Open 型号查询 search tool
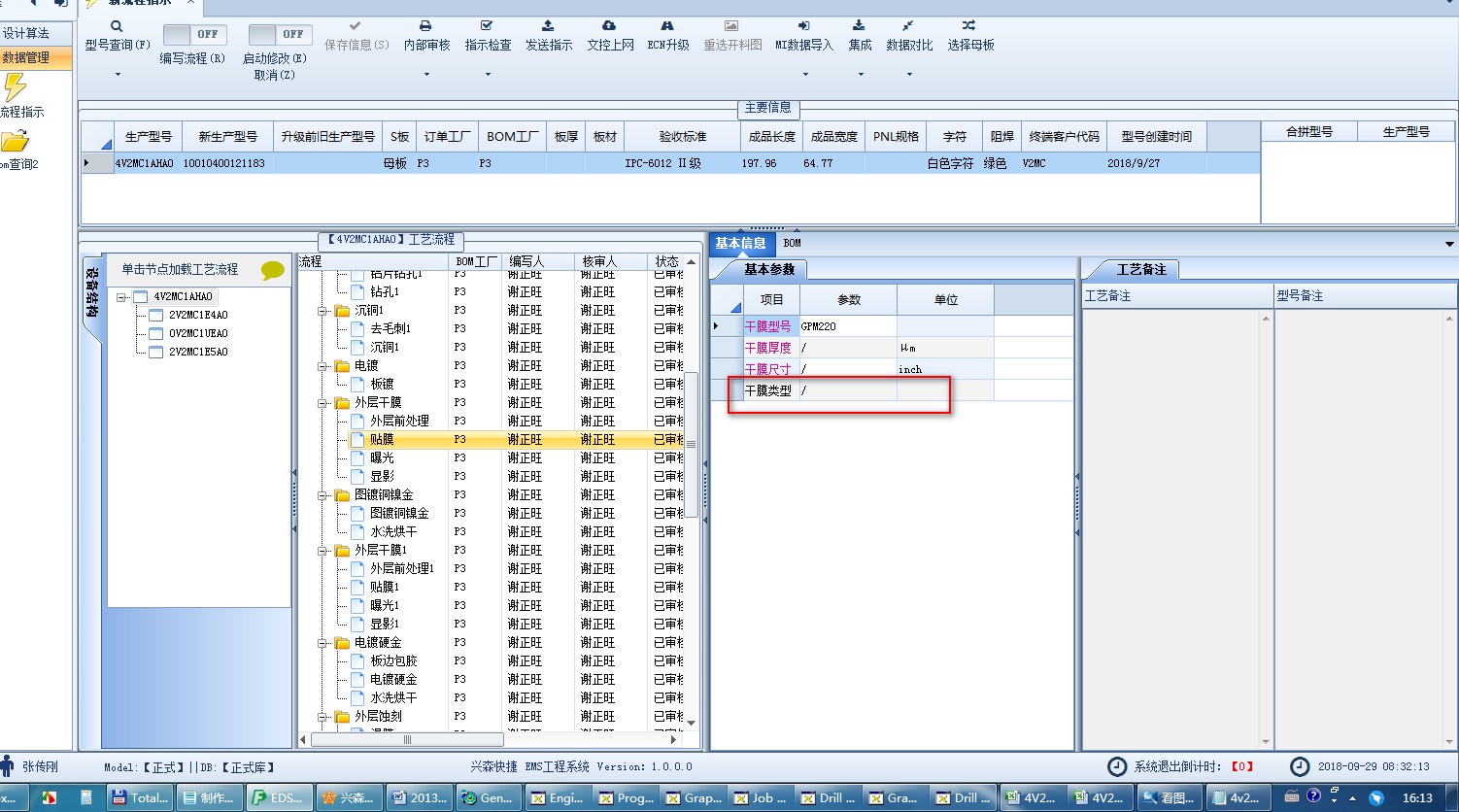 (117, 26)
